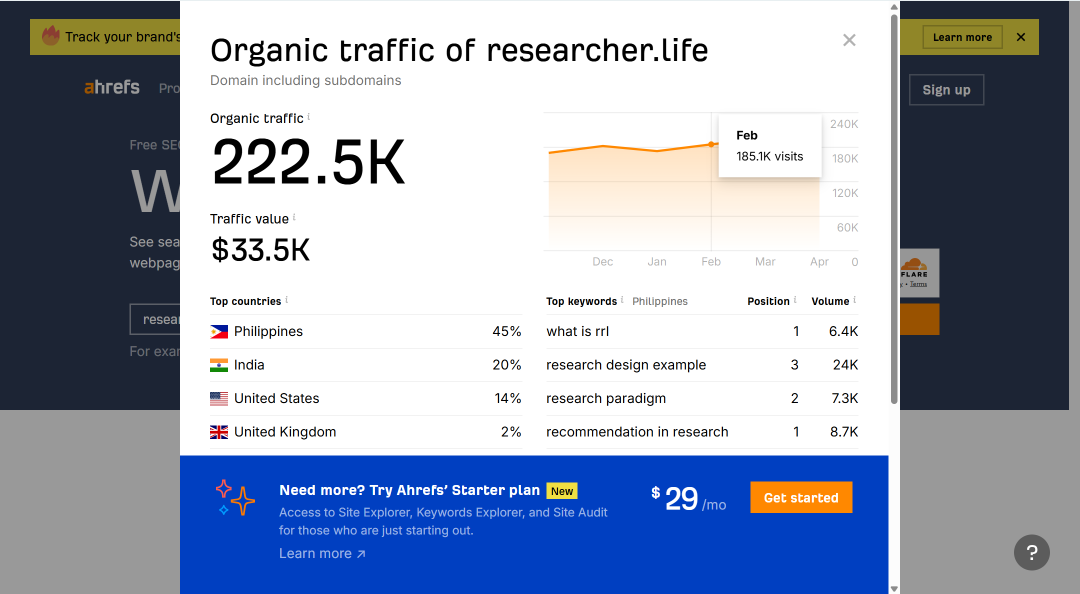The width and height of the screenshot is (1080, 594).
Task: Click the Organic traffic info icon
Action: coord(309,116)
